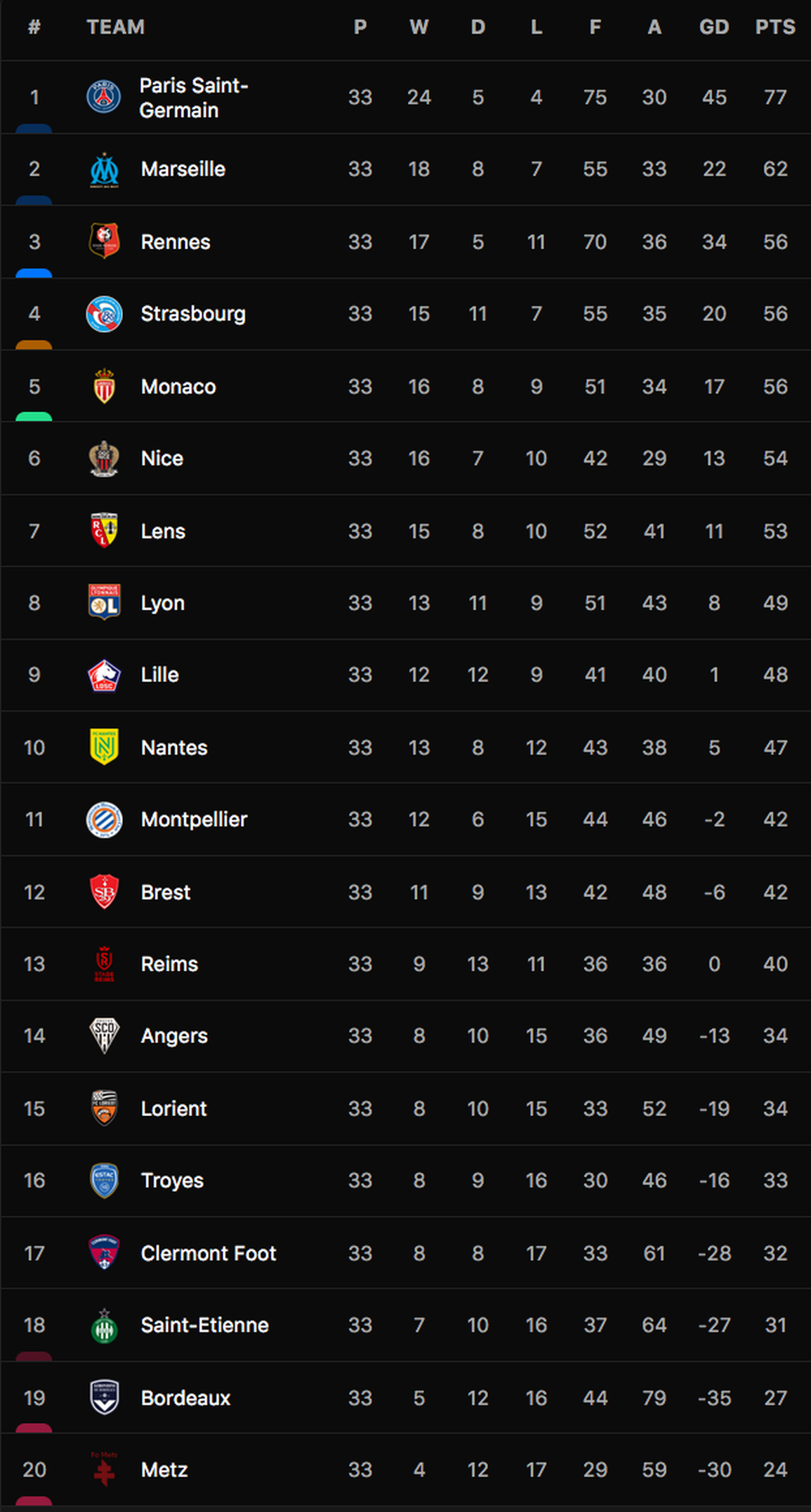811x1512 pixels.
Task: Select the Bordeaux club crest
Action: point(104,1398)
